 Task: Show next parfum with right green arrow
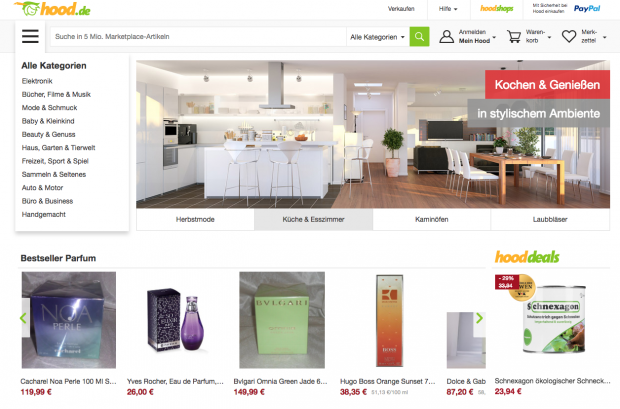point(479,318)
